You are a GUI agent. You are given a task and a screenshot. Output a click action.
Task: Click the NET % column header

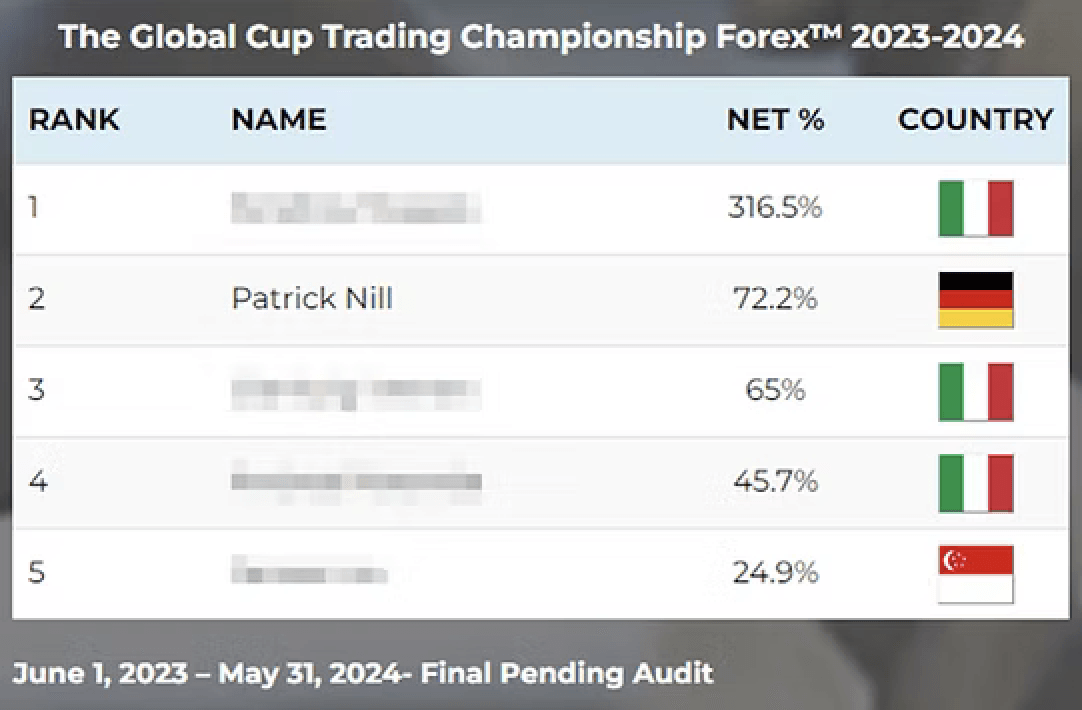(775, 120)
